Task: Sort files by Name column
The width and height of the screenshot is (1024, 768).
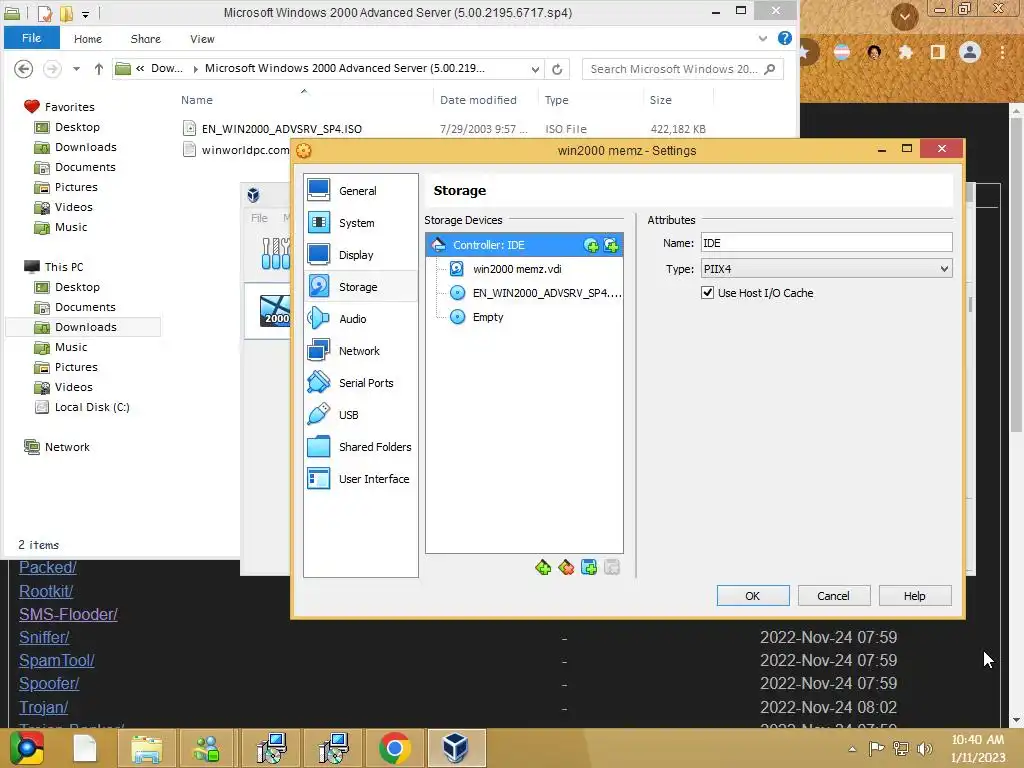Action: pos(197,100)
